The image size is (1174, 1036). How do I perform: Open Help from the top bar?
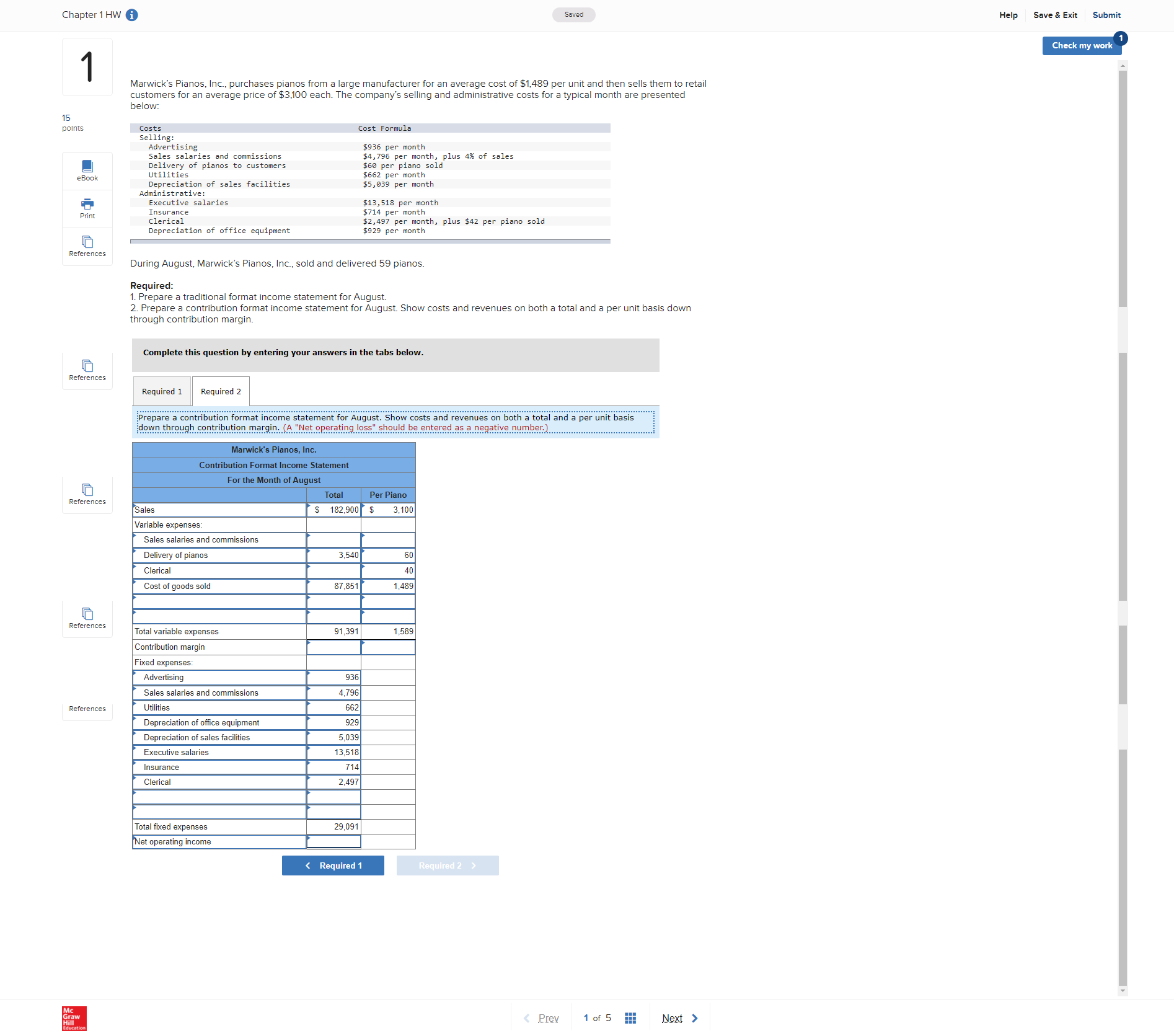(x=1008, y=15)
